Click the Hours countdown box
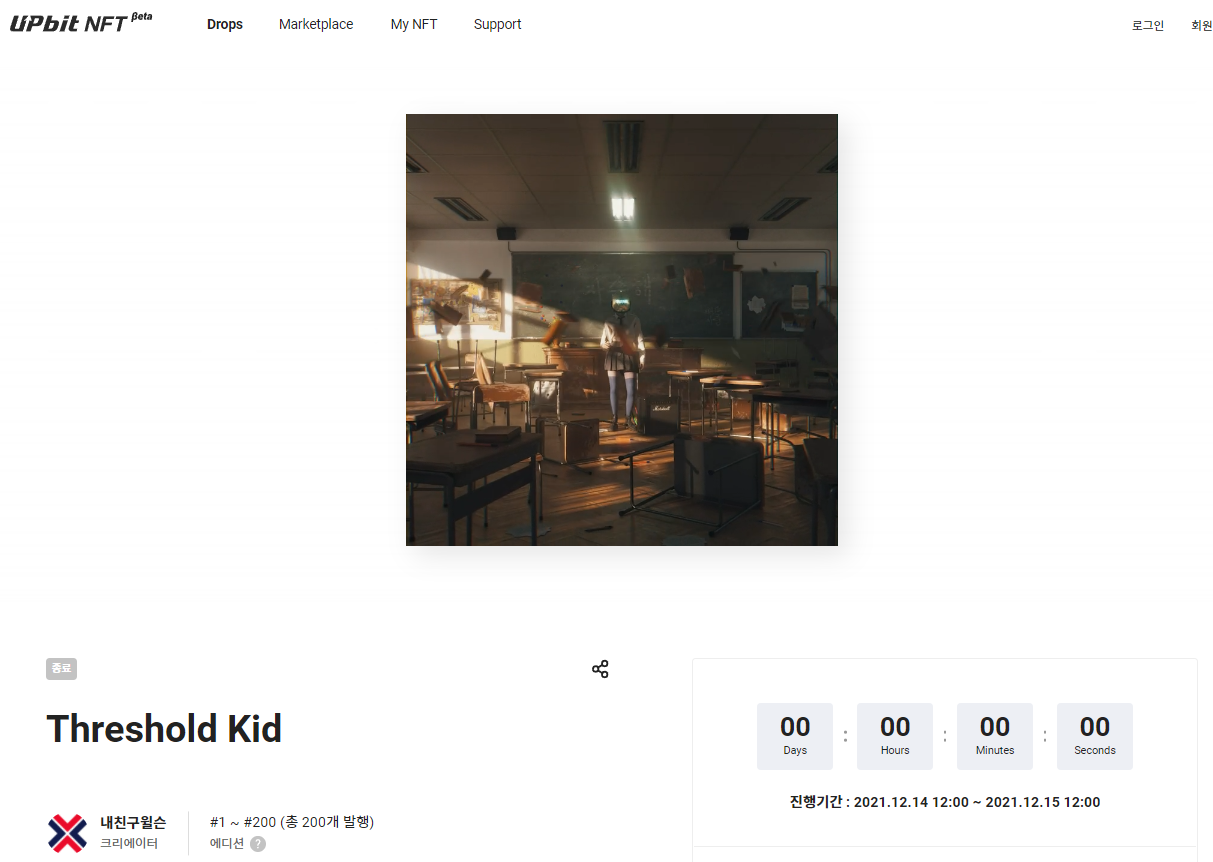This screenshot has width=1213, height=862. coord(895,736)
